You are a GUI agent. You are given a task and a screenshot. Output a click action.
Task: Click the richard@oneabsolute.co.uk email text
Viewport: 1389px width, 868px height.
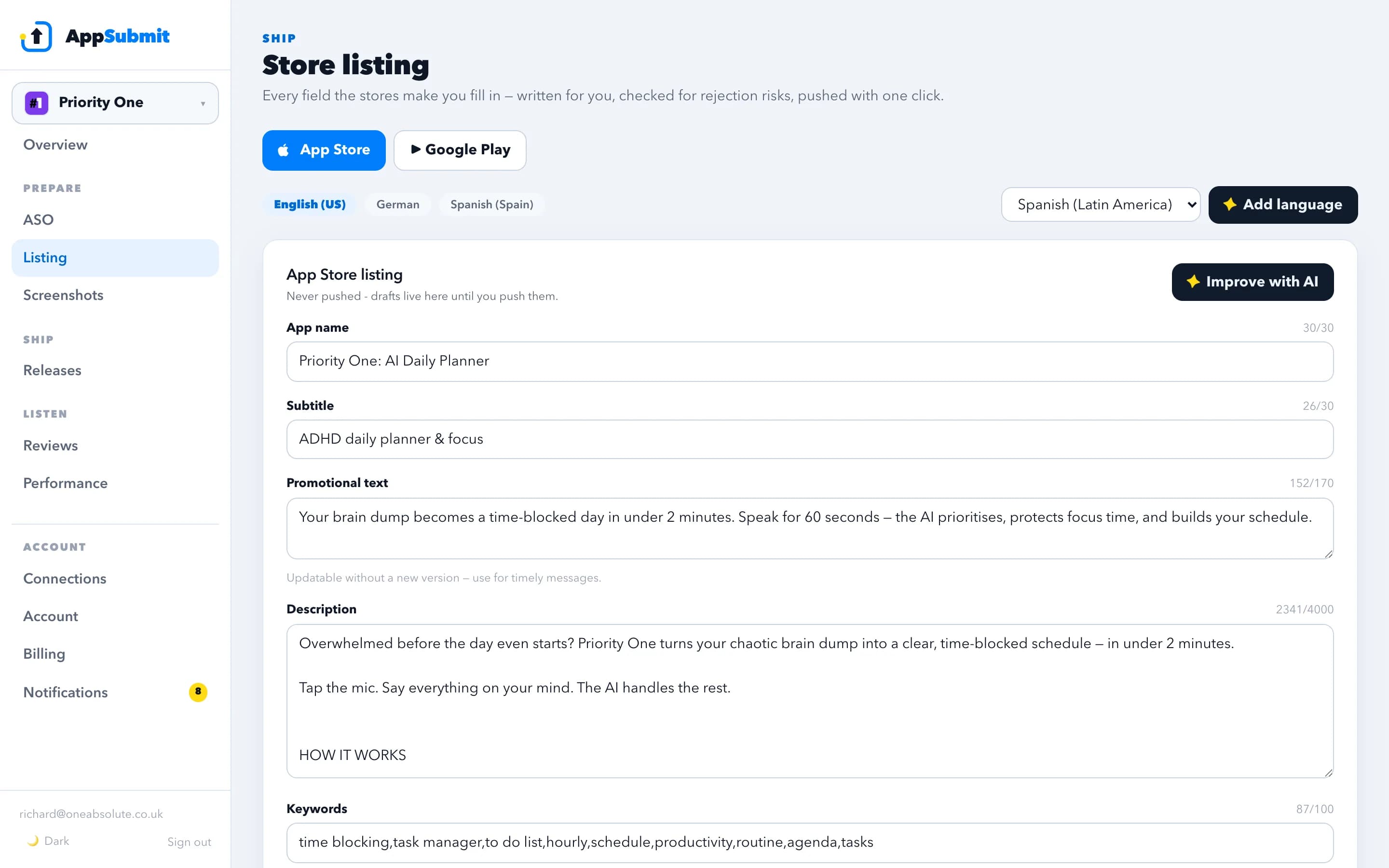coord(91,814)
